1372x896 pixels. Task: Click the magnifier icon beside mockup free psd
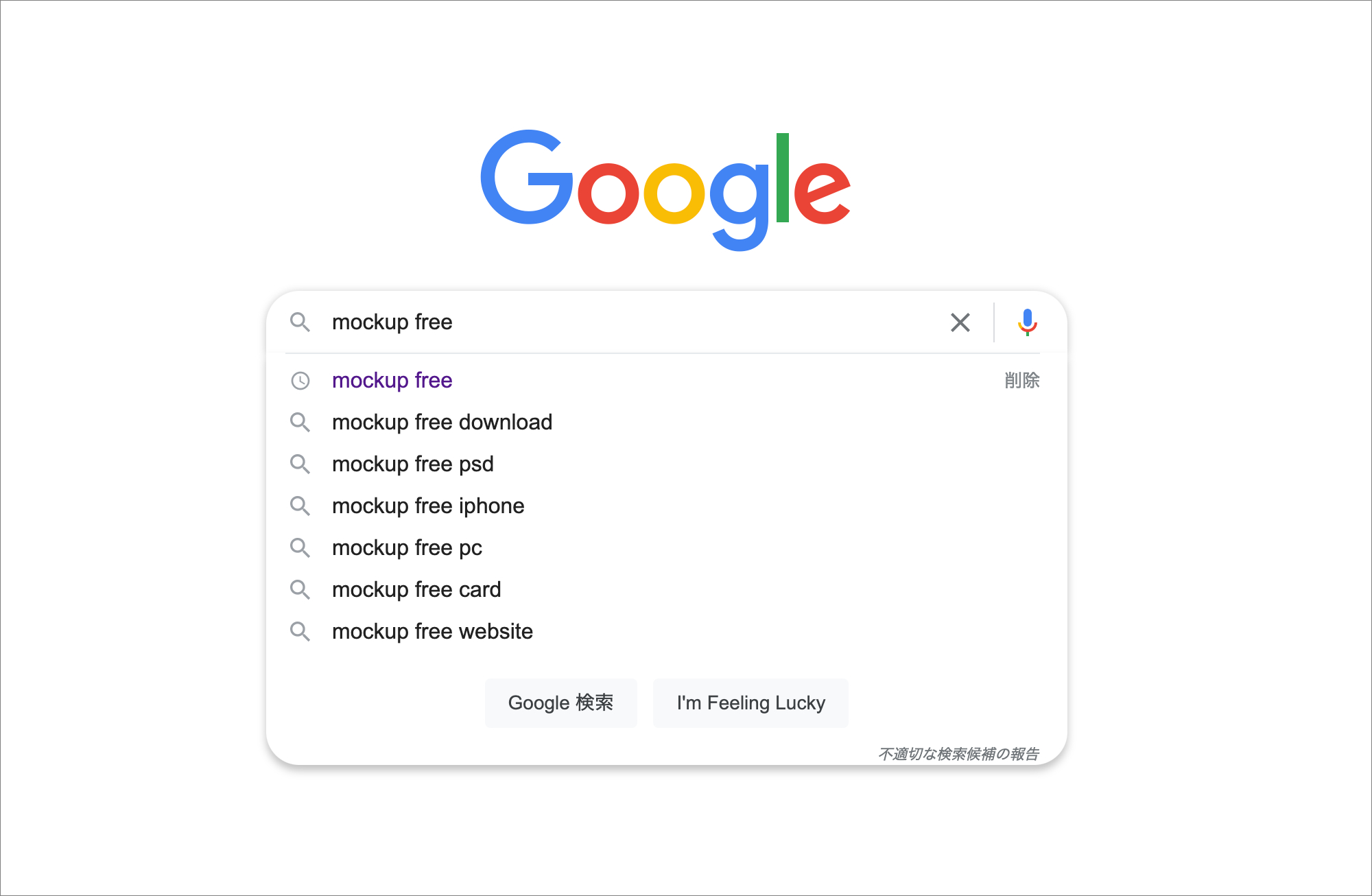(x=300, y=464)
